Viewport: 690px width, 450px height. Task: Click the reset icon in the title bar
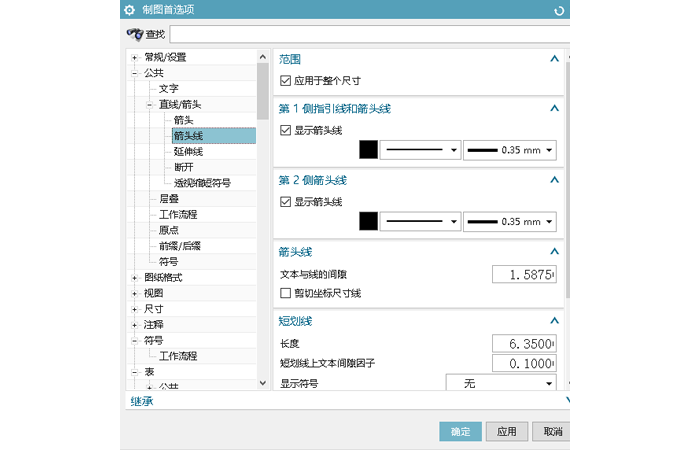[x=558, y=10]
